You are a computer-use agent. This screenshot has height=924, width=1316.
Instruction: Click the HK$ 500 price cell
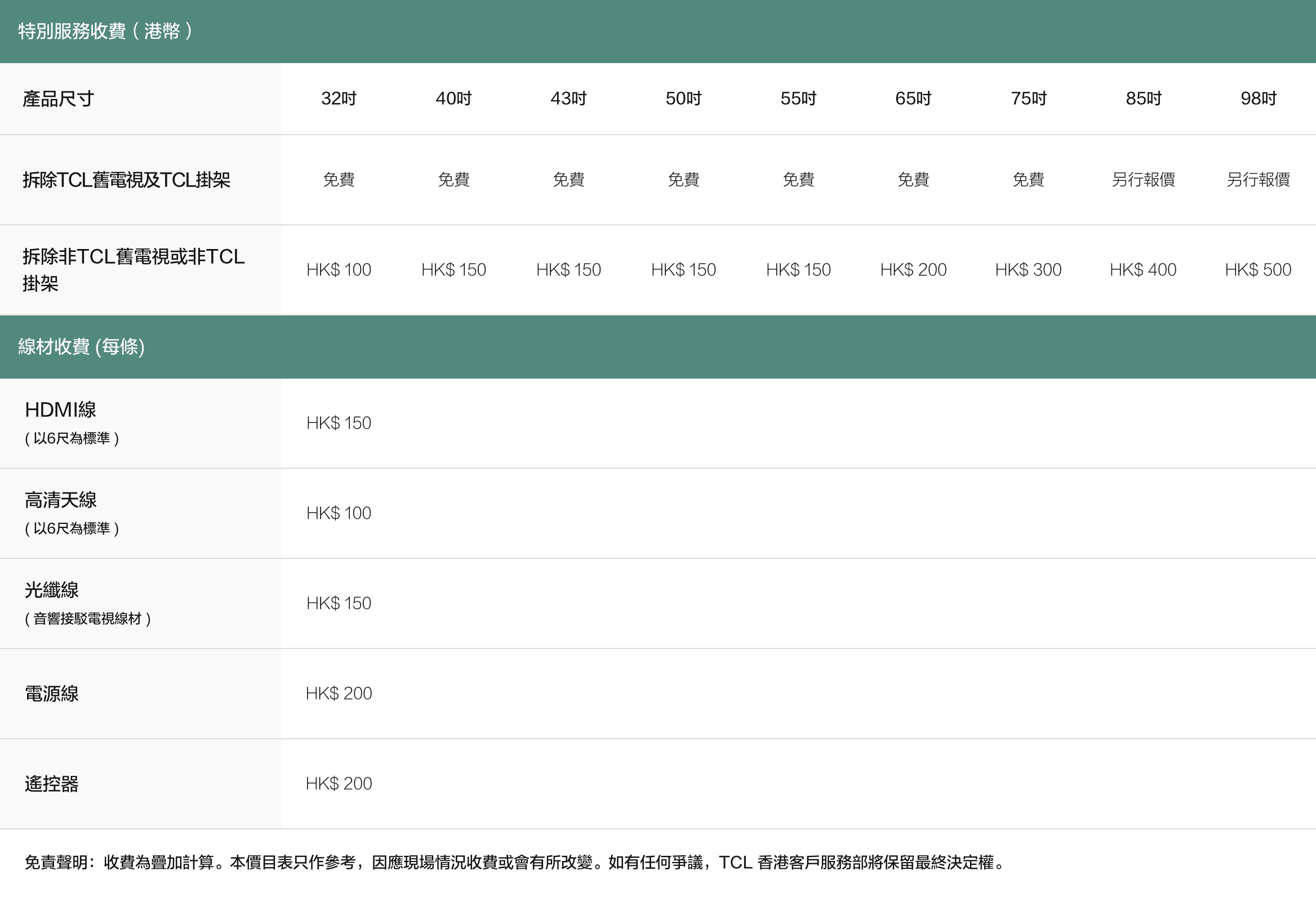click(1258, 269)
